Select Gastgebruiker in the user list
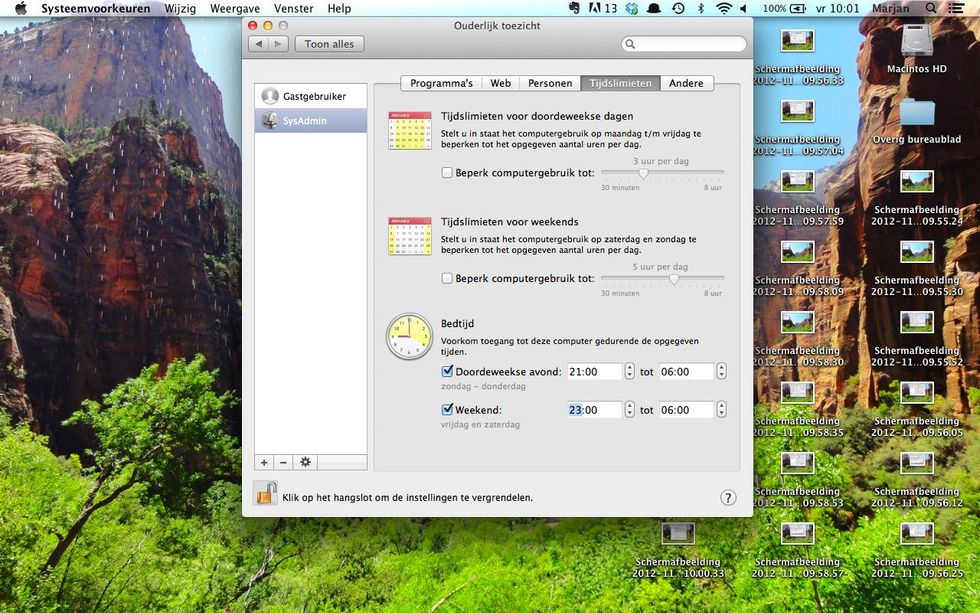The height and width of the screenshot is (613, 980). click(313, 96)
